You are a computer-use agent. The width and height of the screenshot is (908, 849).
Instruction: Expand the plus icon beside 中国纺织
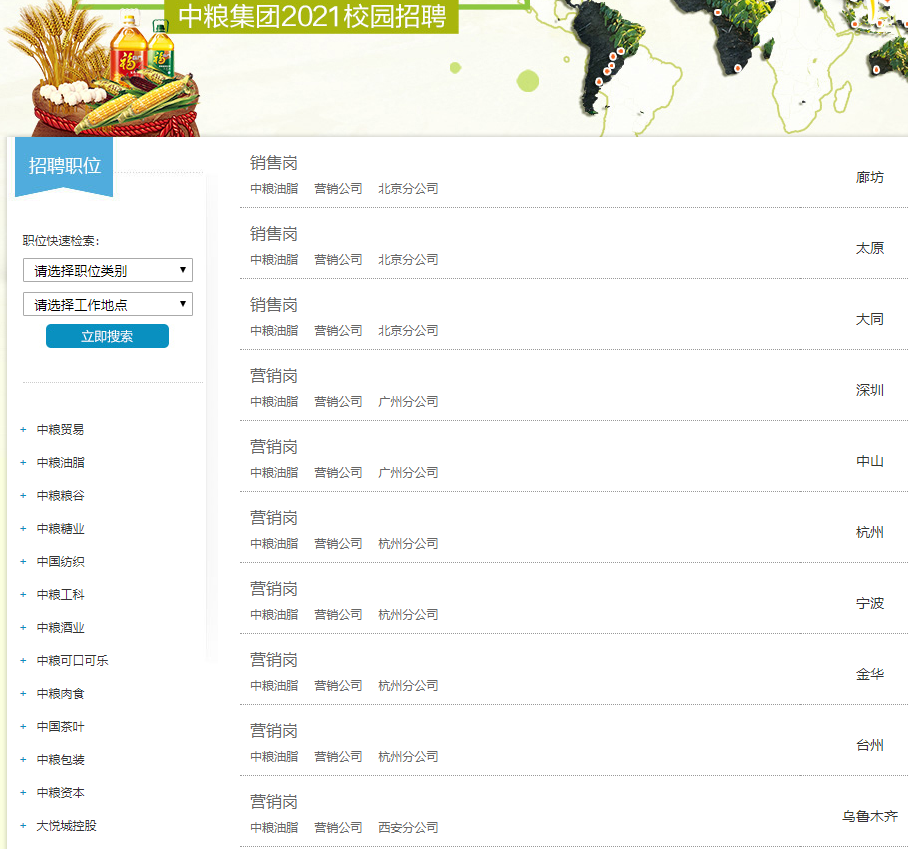point(23,562)
